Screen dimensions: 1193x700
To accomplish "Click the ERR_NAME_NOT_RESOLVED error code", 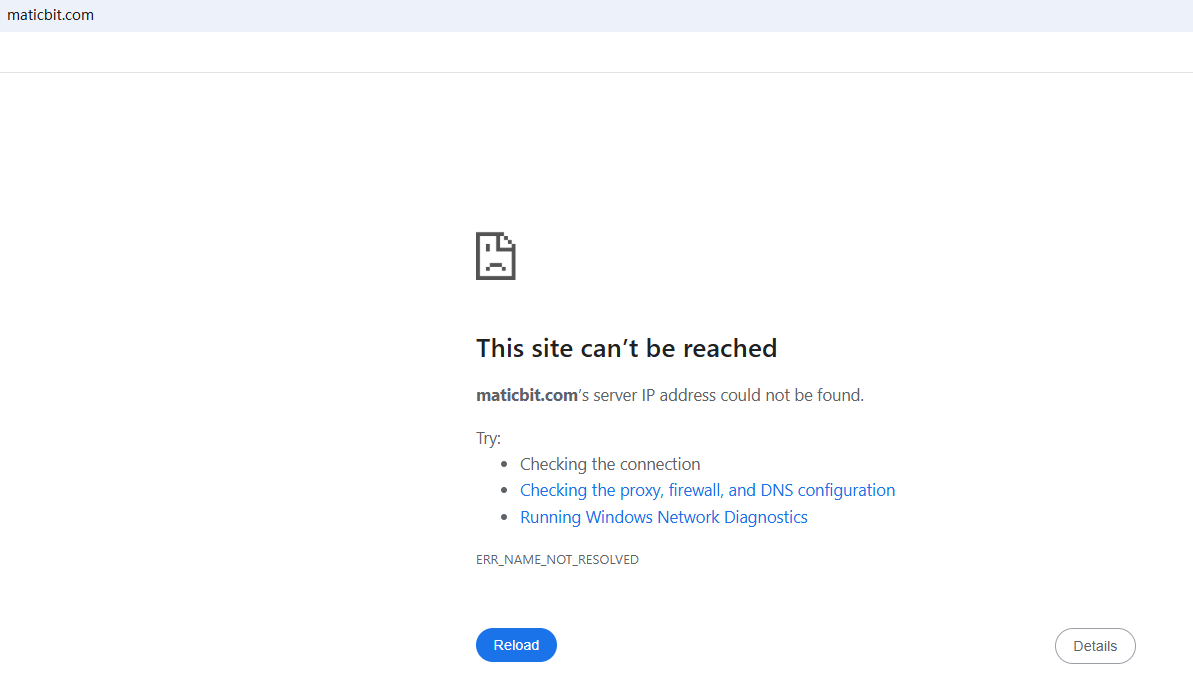I will 557,560.
